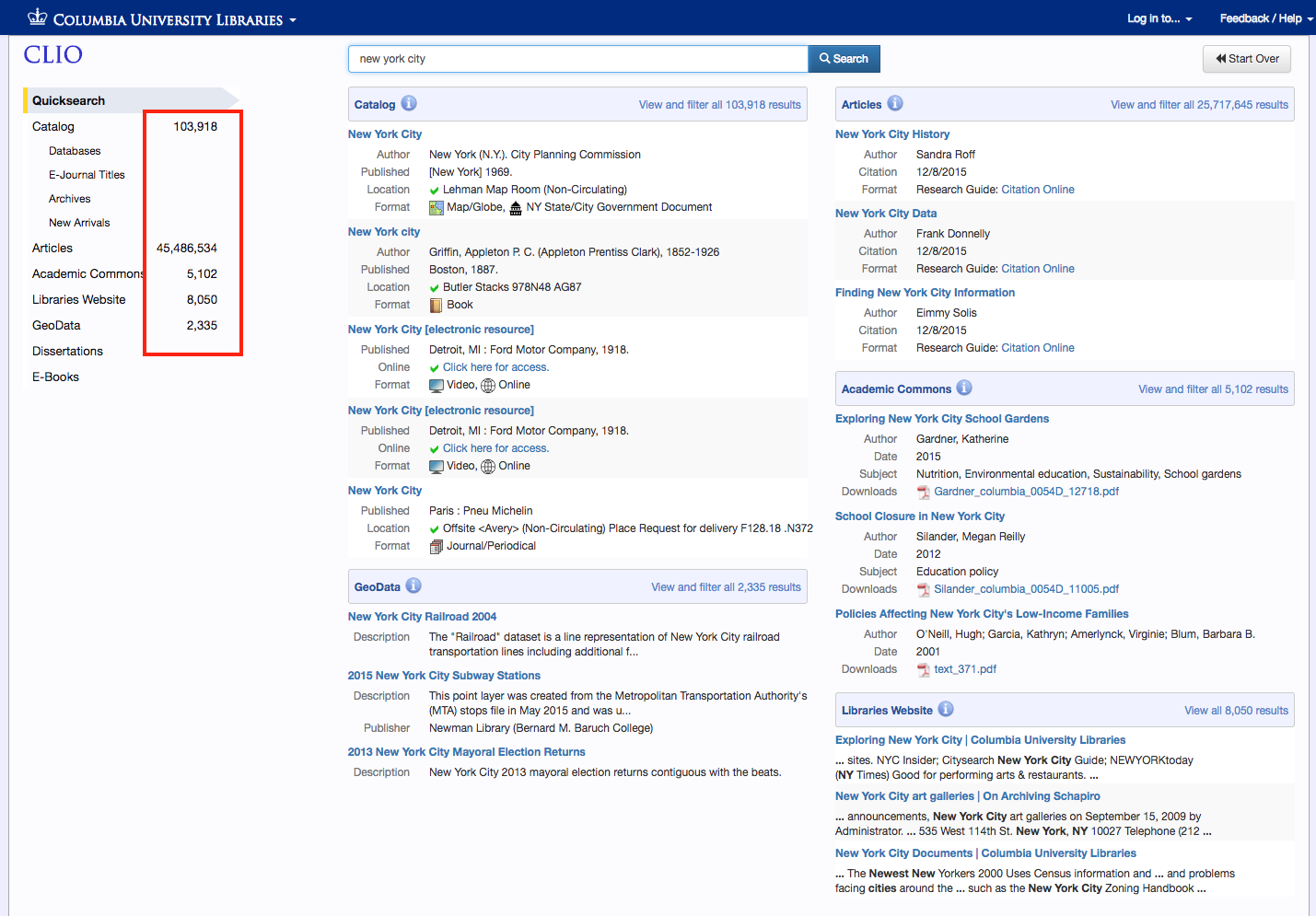Image resolution: width=1316 pixels, height=916 pixels.
Task: Select Articles in the sidebar
Action: point(52,248)
